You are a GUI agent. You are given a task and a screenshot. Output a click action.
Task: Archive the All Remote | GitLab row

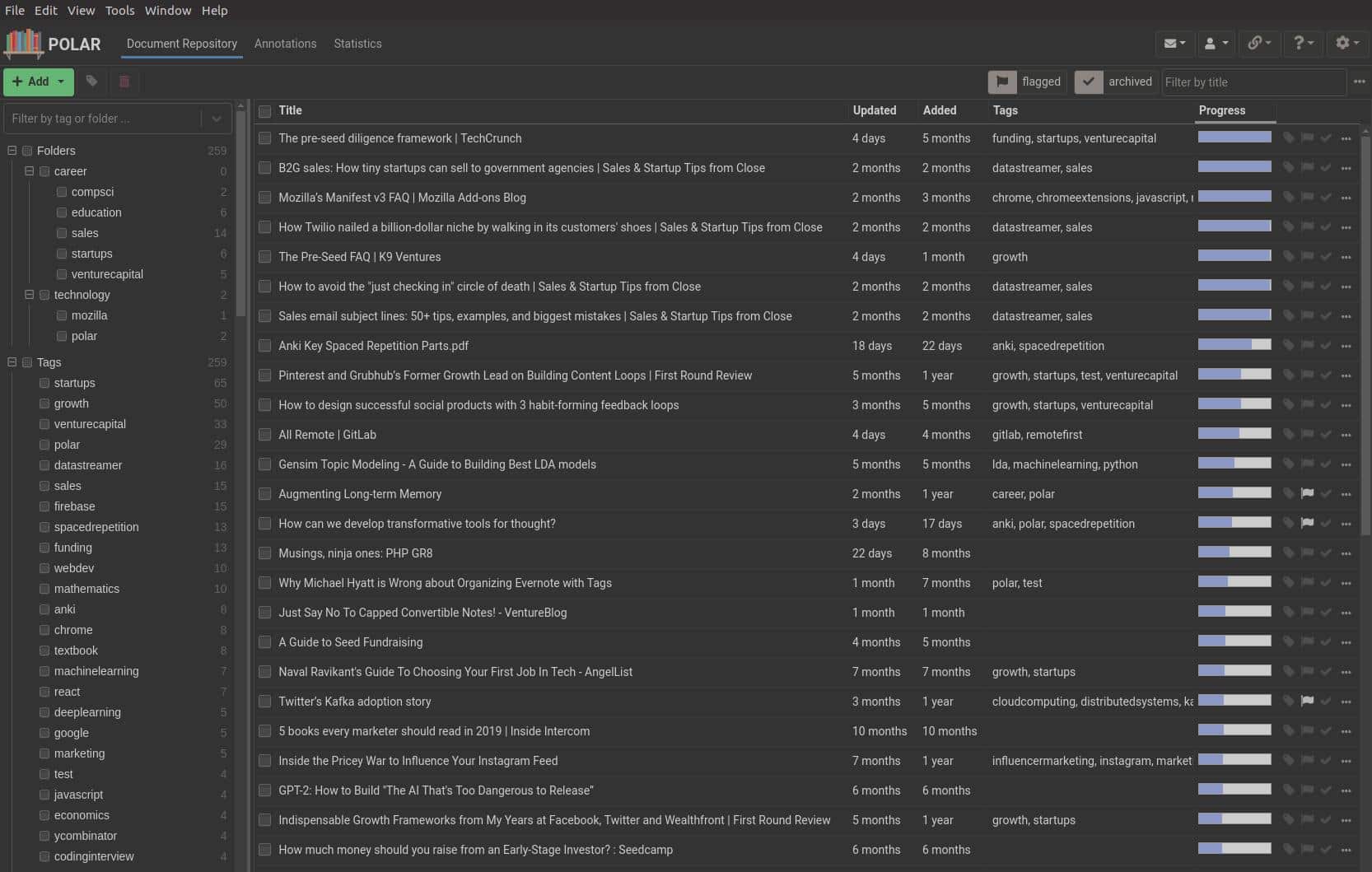(1326, 435)
